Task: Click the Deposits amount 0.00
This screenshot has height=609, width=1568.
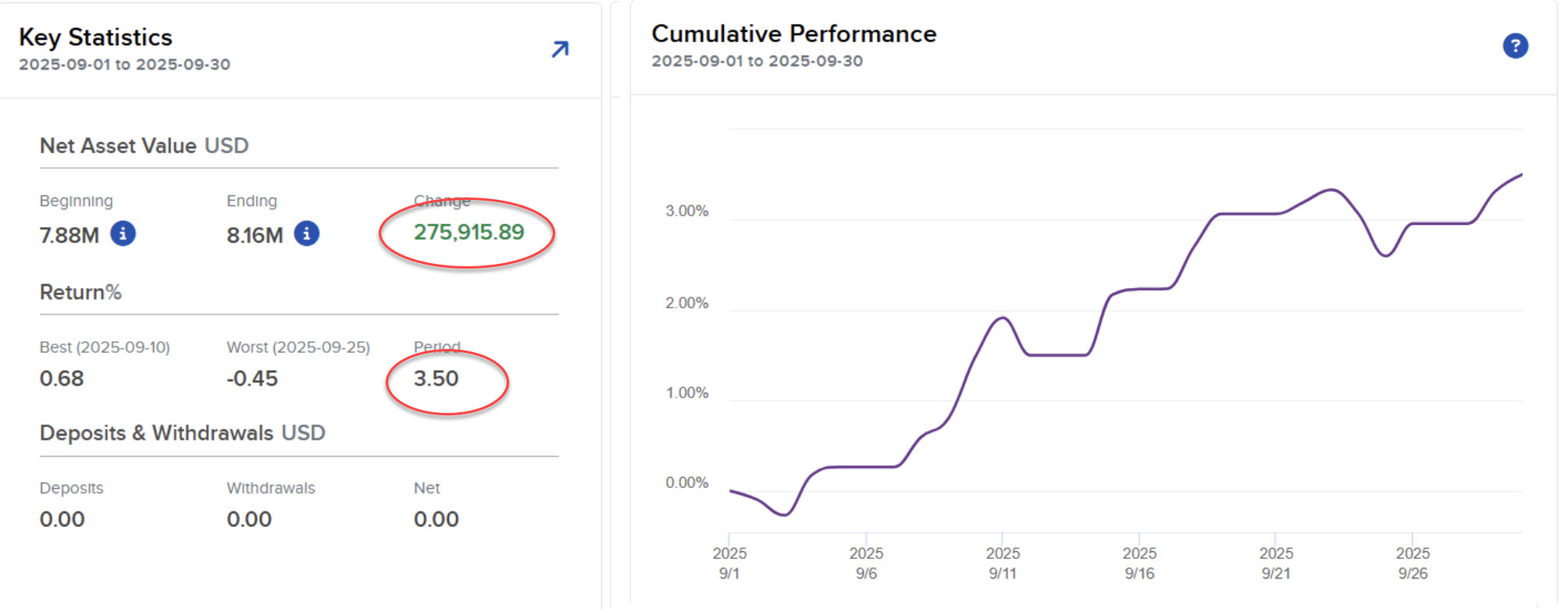Action: pyautogui.click(x=62, y=519)
